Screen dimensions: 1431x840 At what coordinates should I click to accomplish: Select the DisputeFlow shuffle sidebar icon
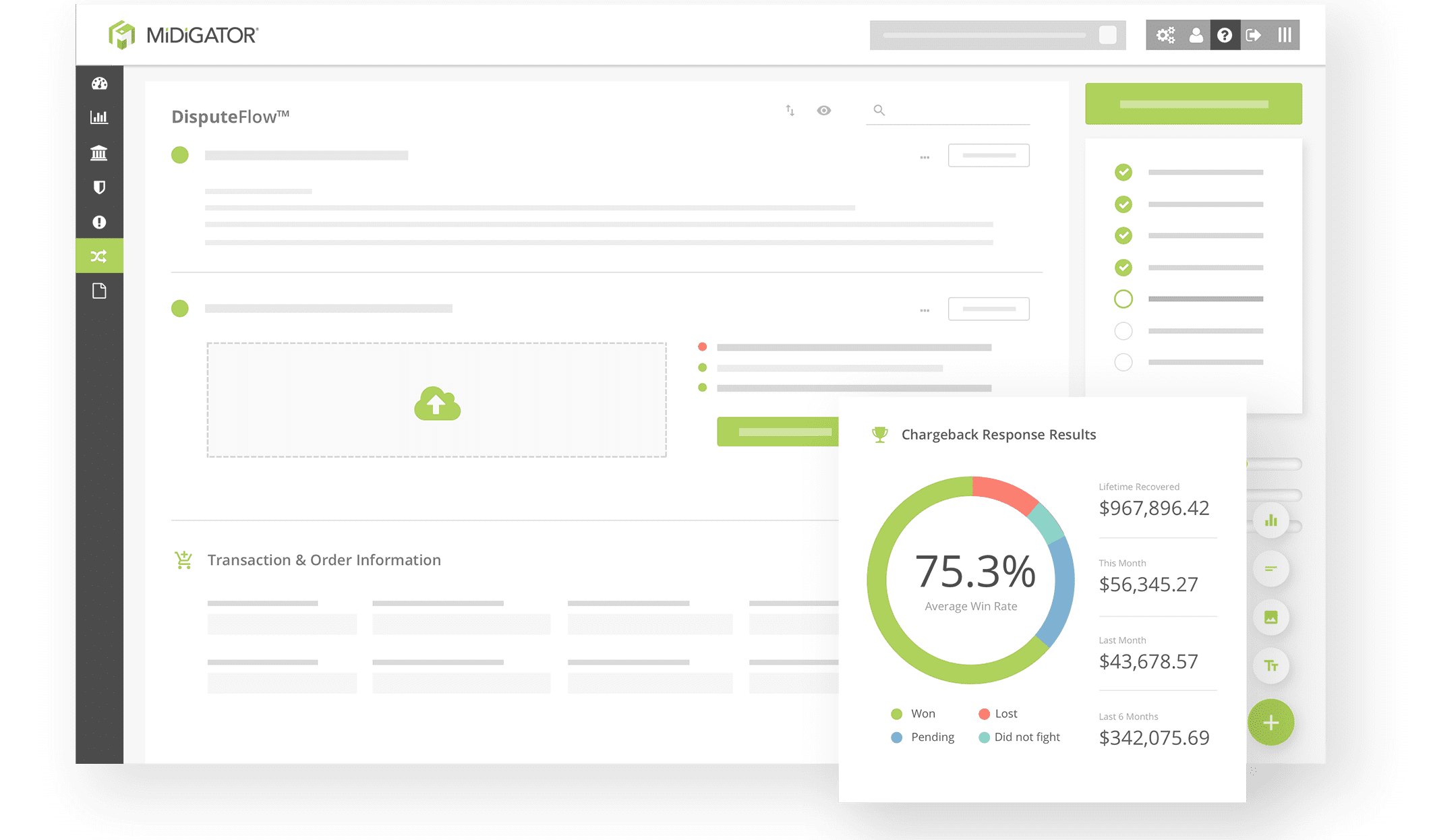tap(99, 256)
